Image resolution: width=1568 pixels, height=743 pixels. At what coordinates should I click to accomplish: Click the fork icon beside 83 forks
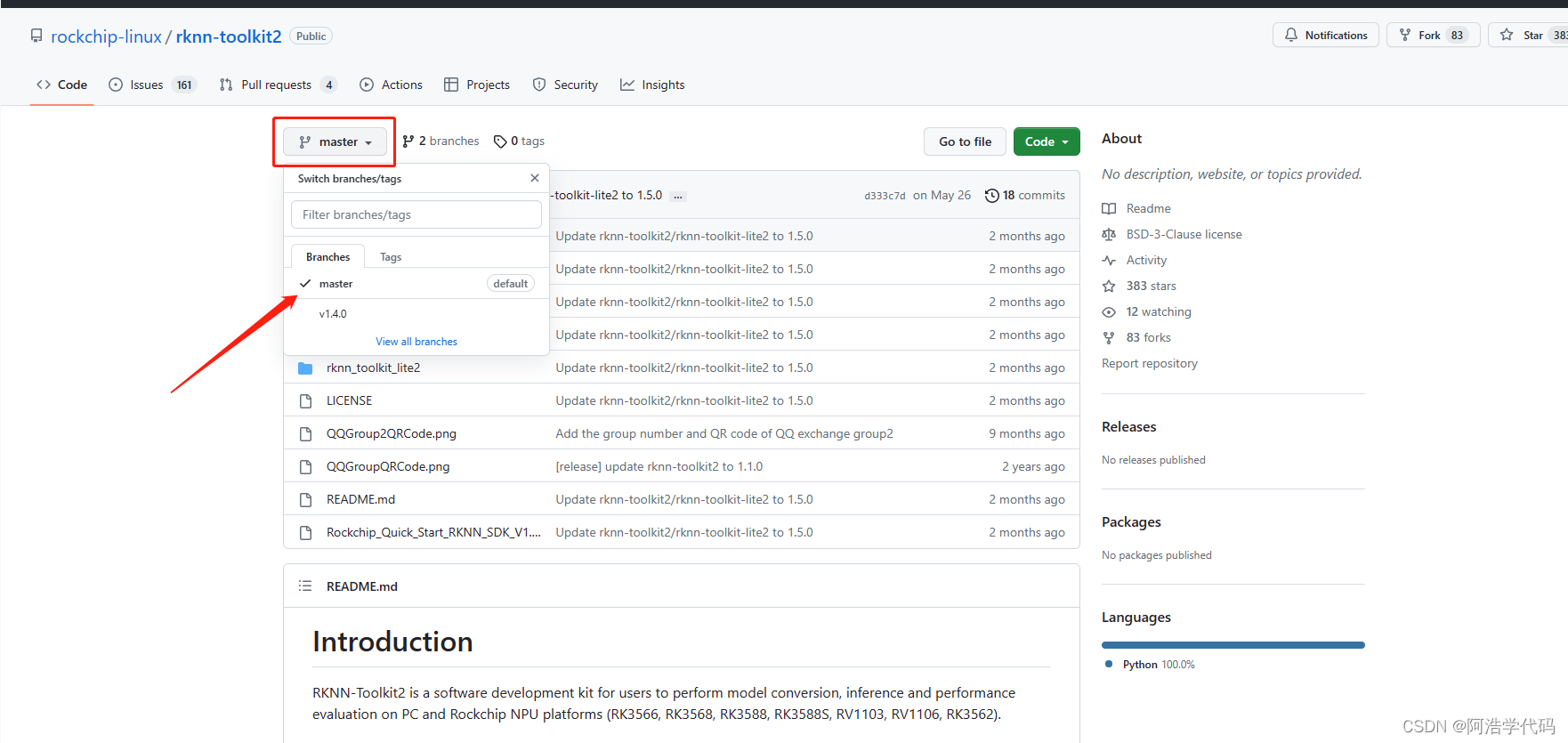(1109, 337)
